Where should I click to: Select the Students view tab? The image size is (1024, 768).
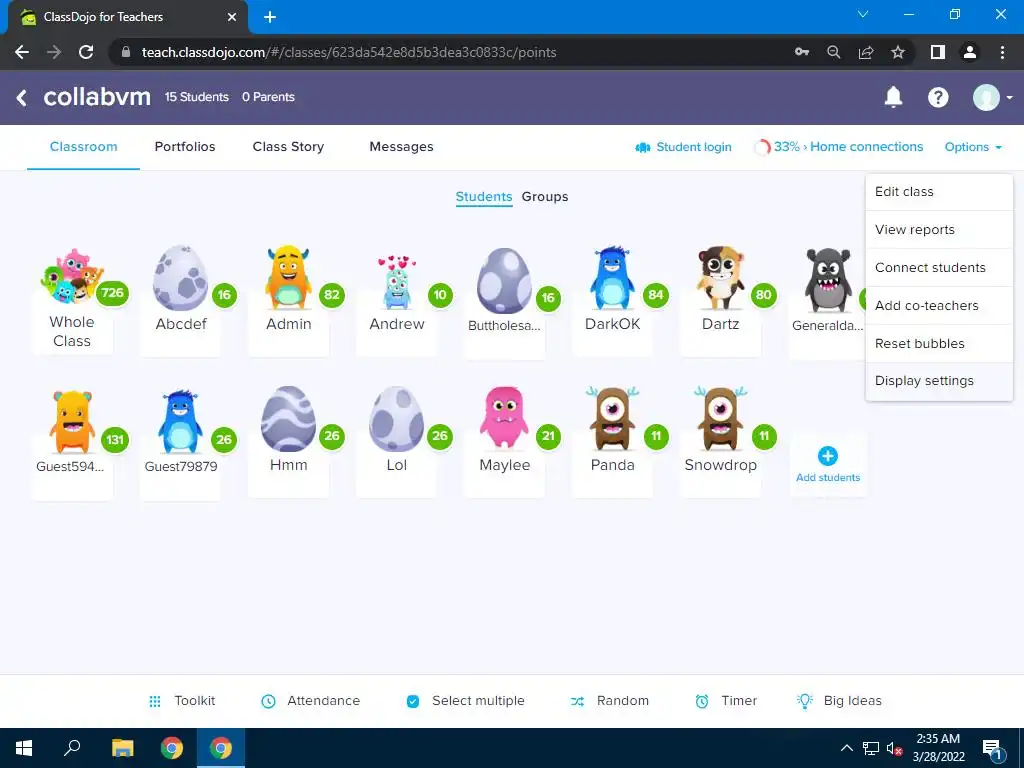484,197
